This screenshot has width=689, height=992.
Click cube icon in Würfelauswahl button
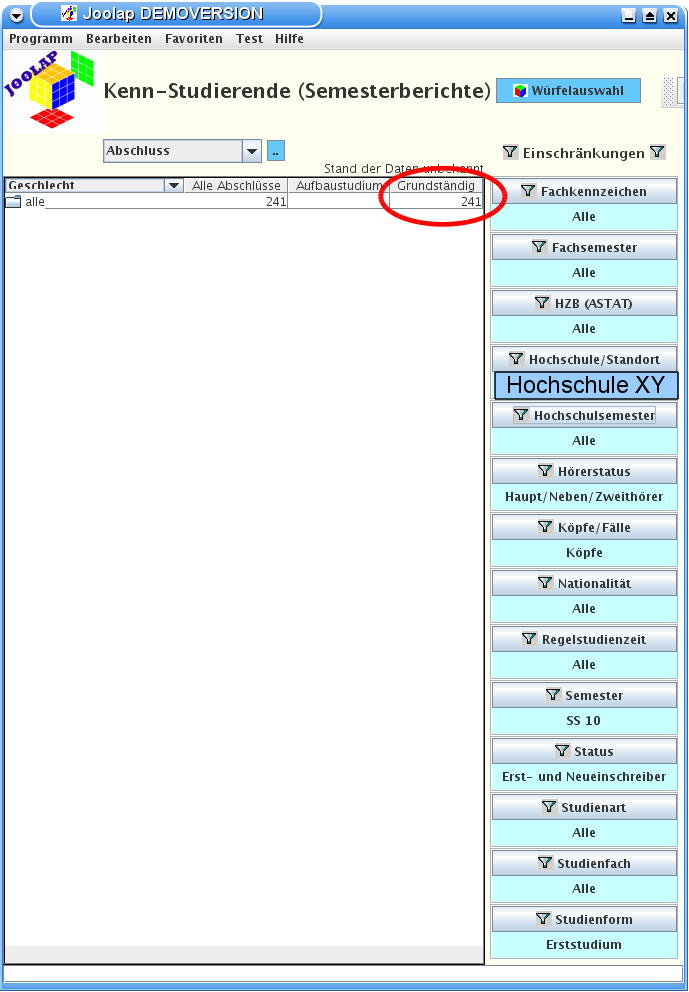coord(520,91)
